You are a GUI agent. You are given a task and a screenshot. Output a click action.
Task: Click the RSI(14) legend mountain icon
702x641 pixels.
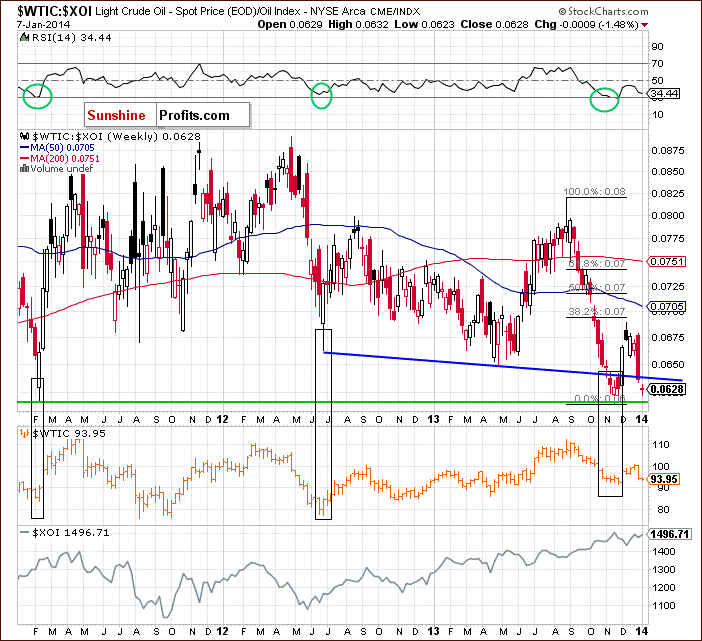(25, 38)
